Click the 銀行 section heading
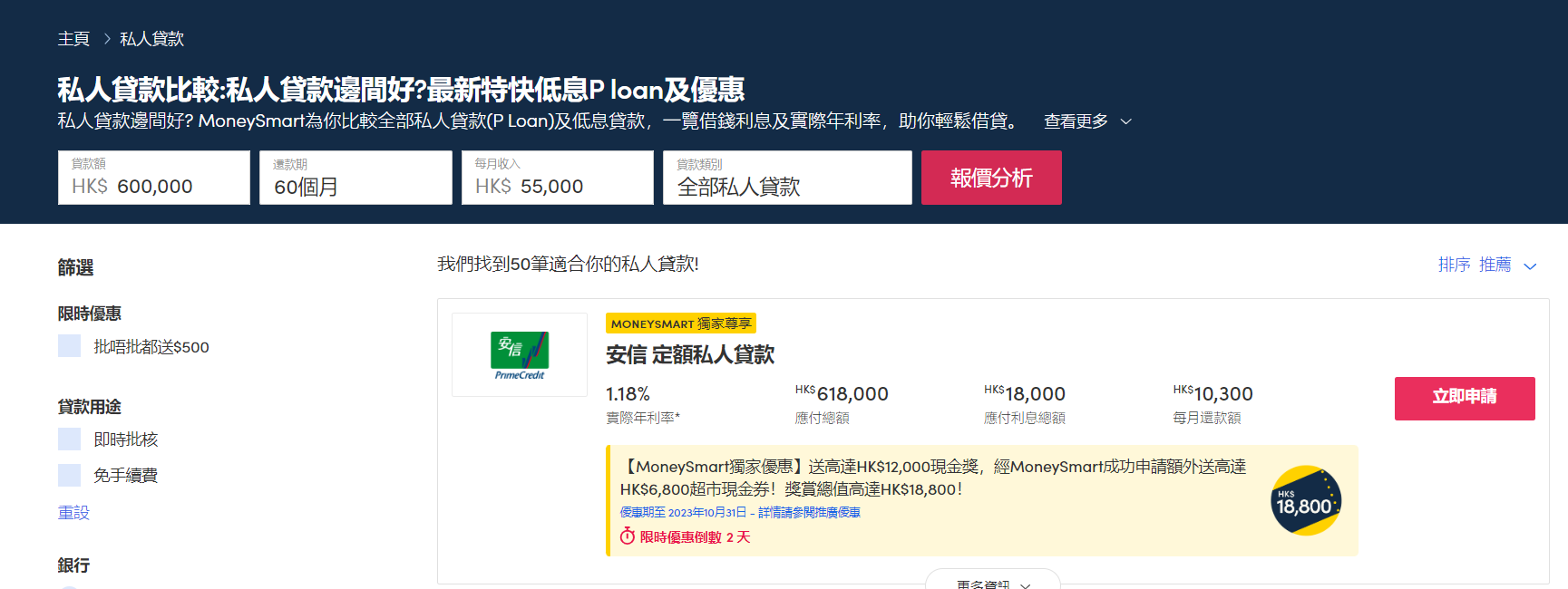The width and height of the screenshot is (1568, 589). (x=73, y=565)
